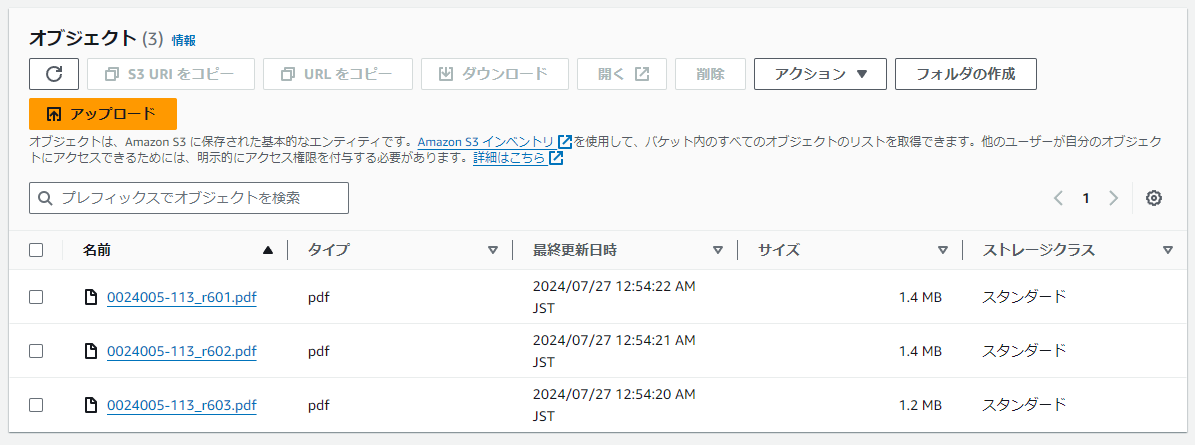The image size is (1195, 445).
Task: Click timestamp 2024/07/27 12:54:20 AM
Action: (x=614, y=394)
